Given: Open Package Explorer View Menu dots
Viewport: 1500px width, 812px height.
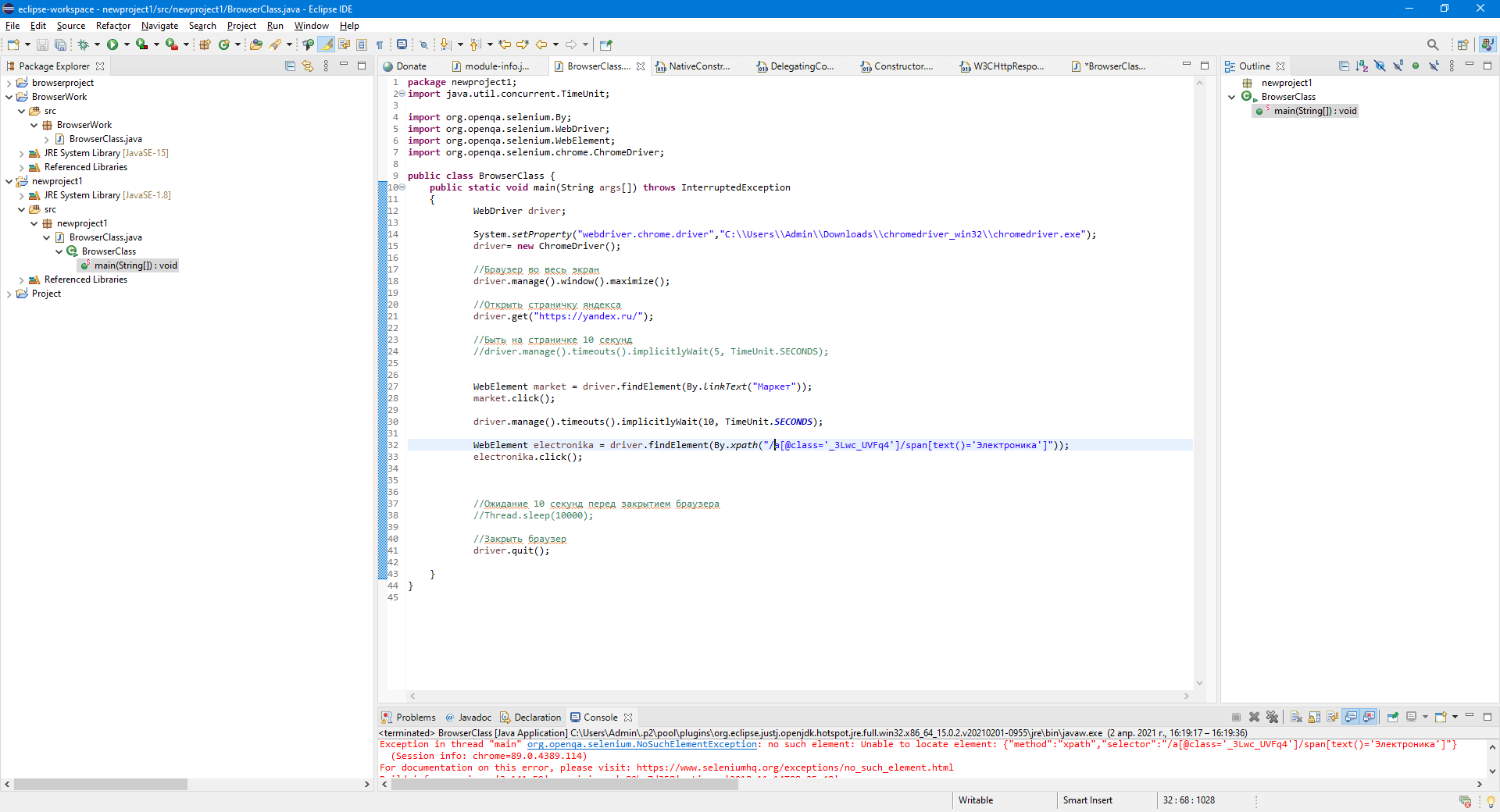Looking at the screenshot, I should point(326,66).
